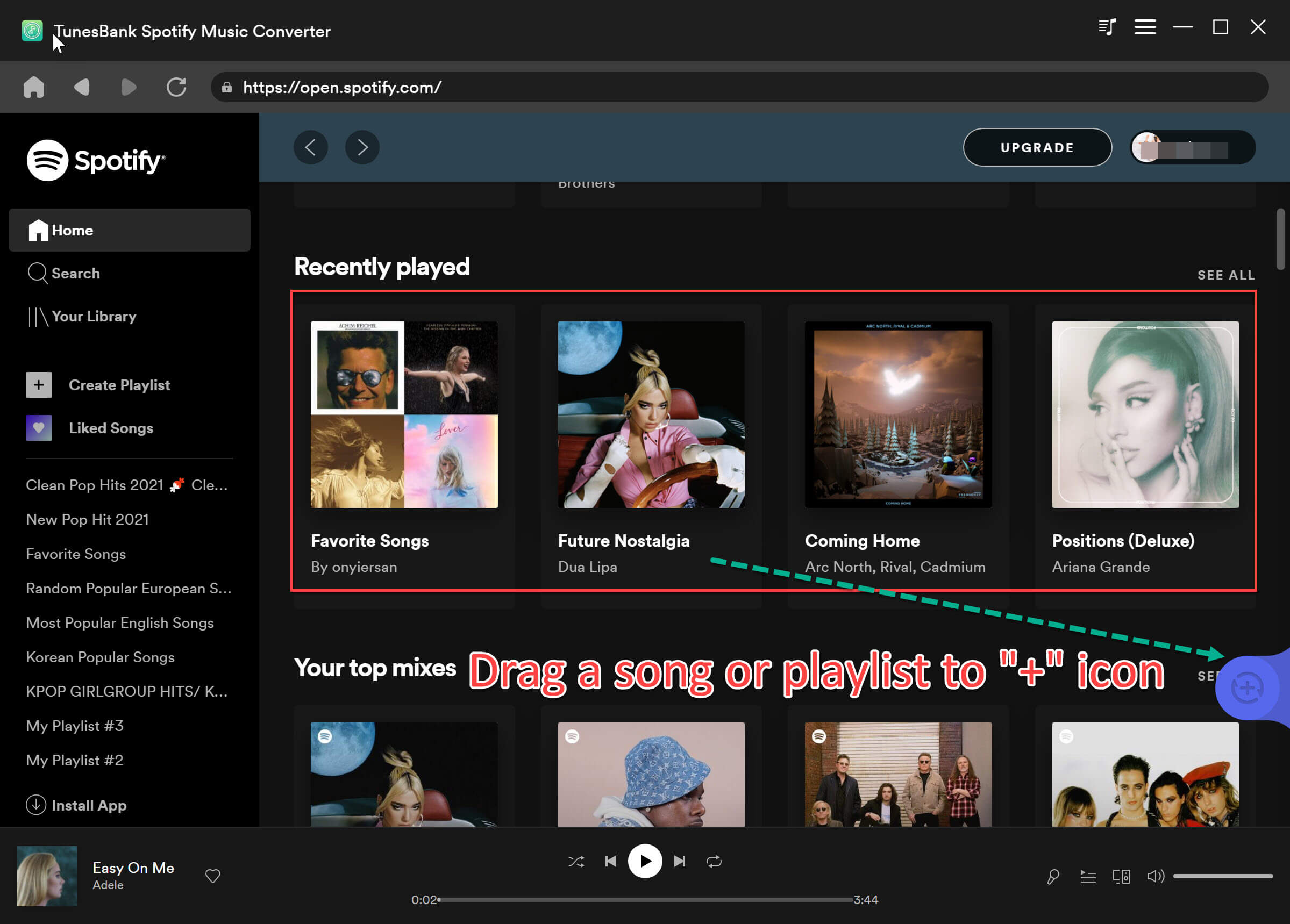The height and width of the screenshot is (924, 1290).
Task: Open the converted music list icon
Action: click(1108, 27)
